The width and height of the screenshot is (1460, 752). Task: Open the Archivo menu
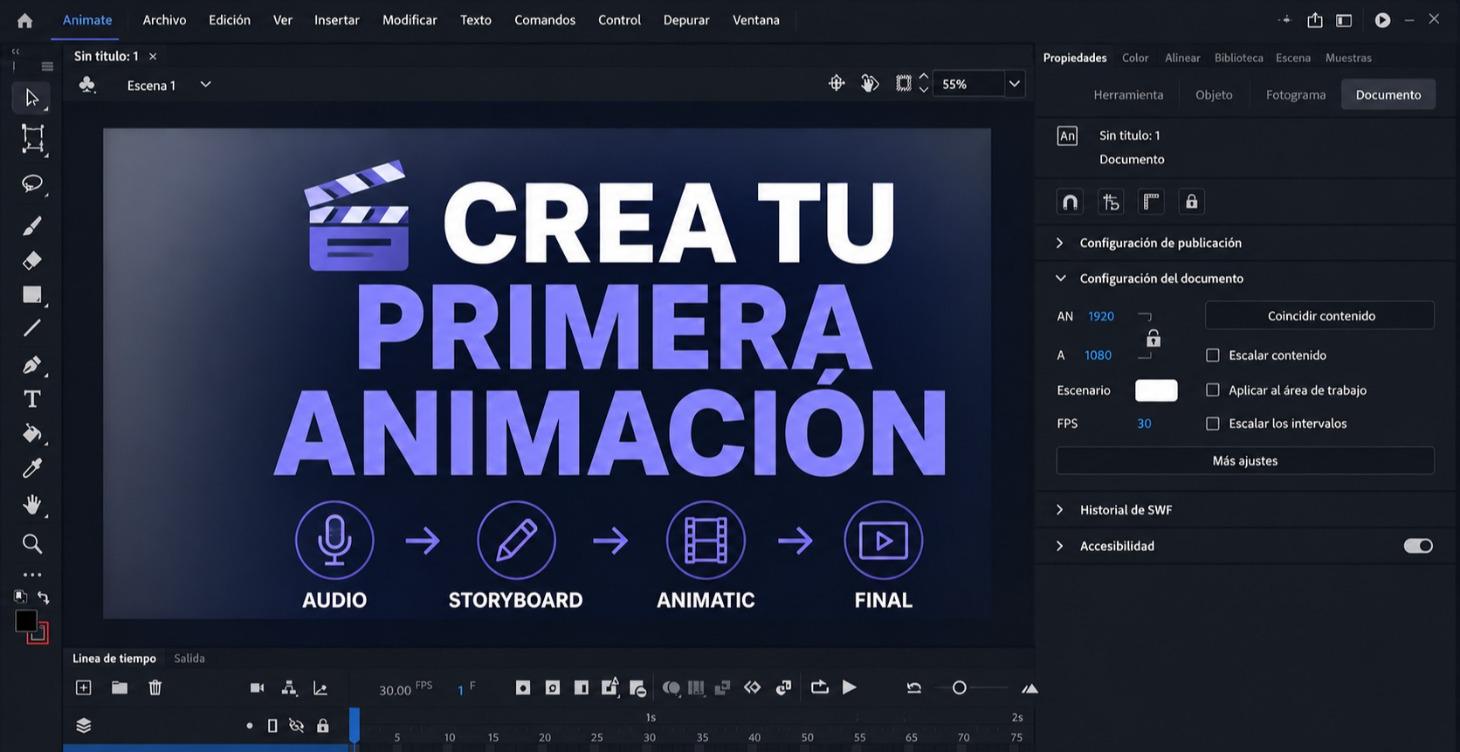(164, 20)
